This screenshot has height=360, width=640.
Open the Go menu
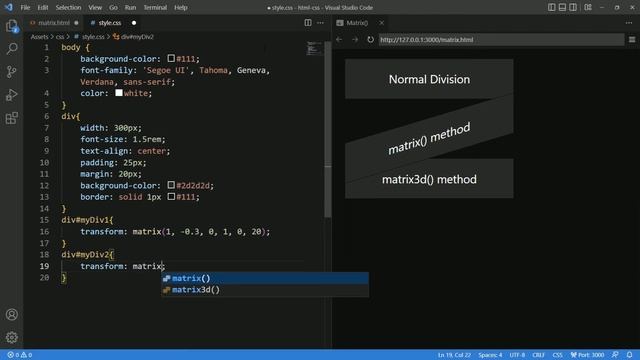113,7
